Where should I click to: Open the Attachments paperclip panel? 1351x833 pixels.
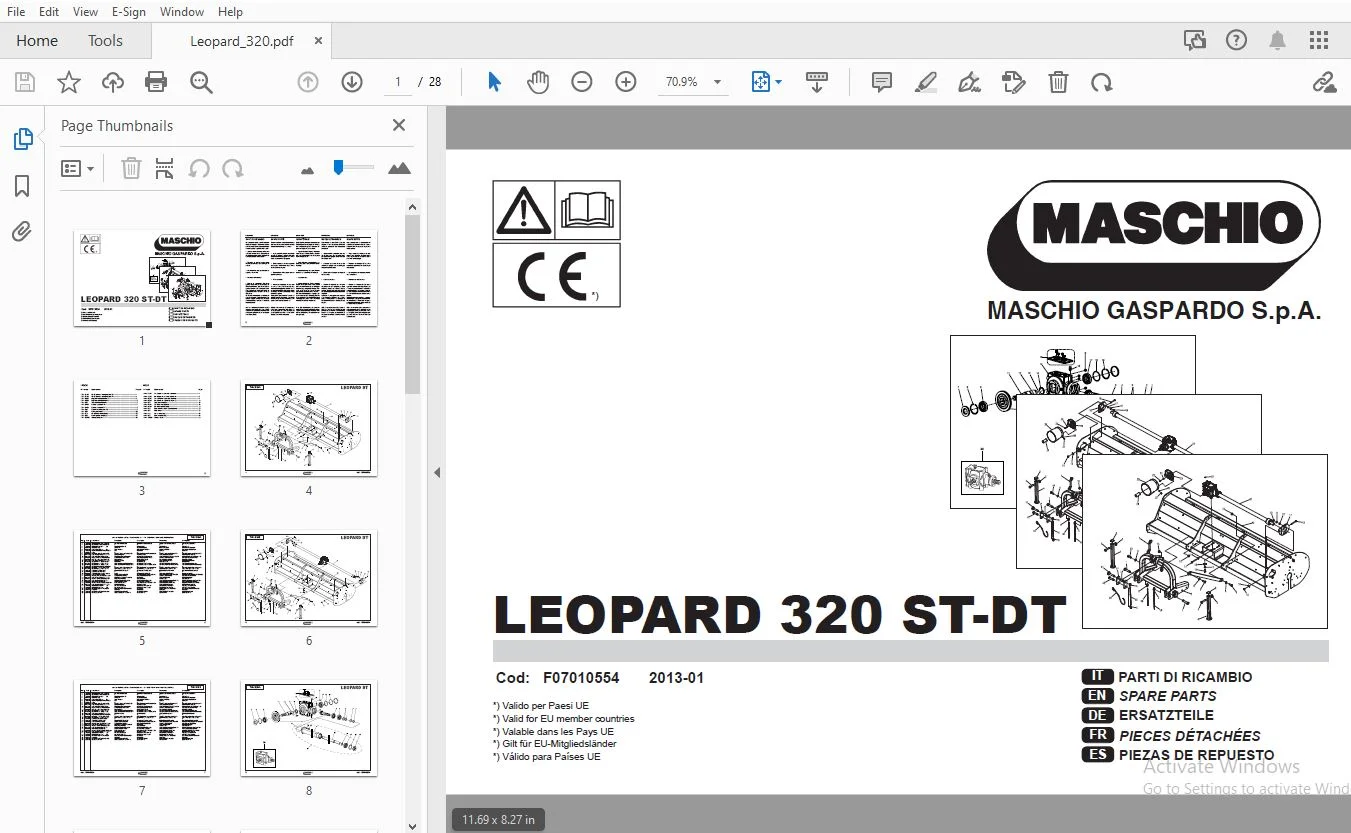pyautogui.click(x=22, y=232)
